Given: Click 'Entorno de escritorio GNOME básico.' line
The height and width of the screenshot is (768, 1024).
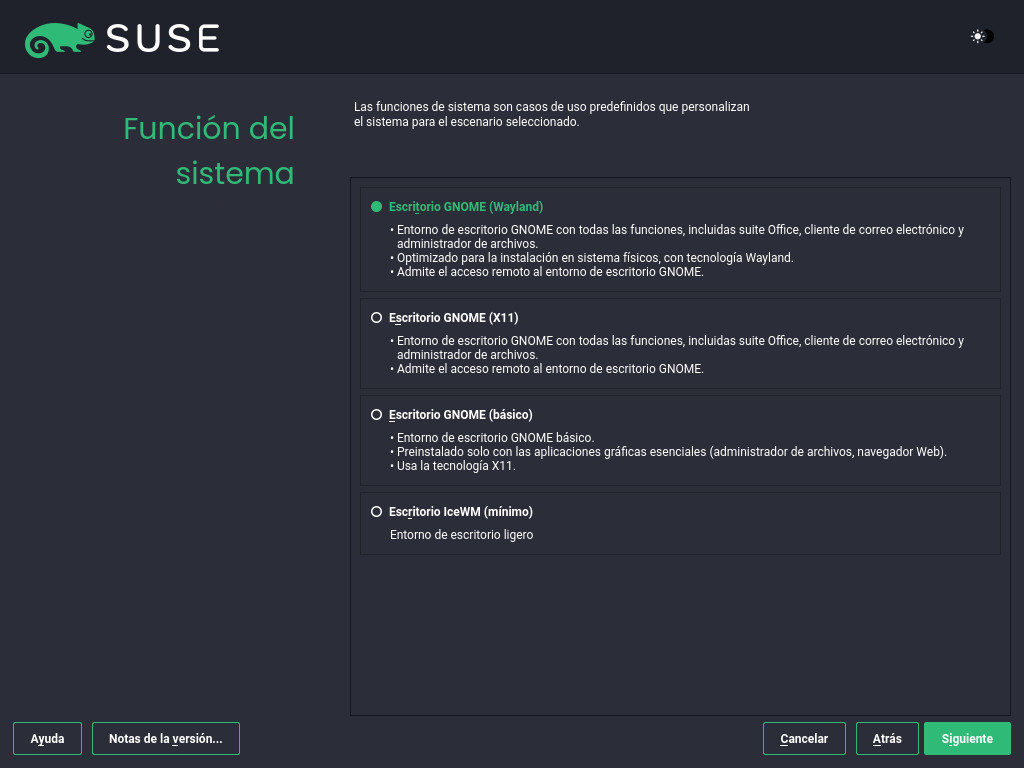Looking at the screenshot, I should (495, 438).
